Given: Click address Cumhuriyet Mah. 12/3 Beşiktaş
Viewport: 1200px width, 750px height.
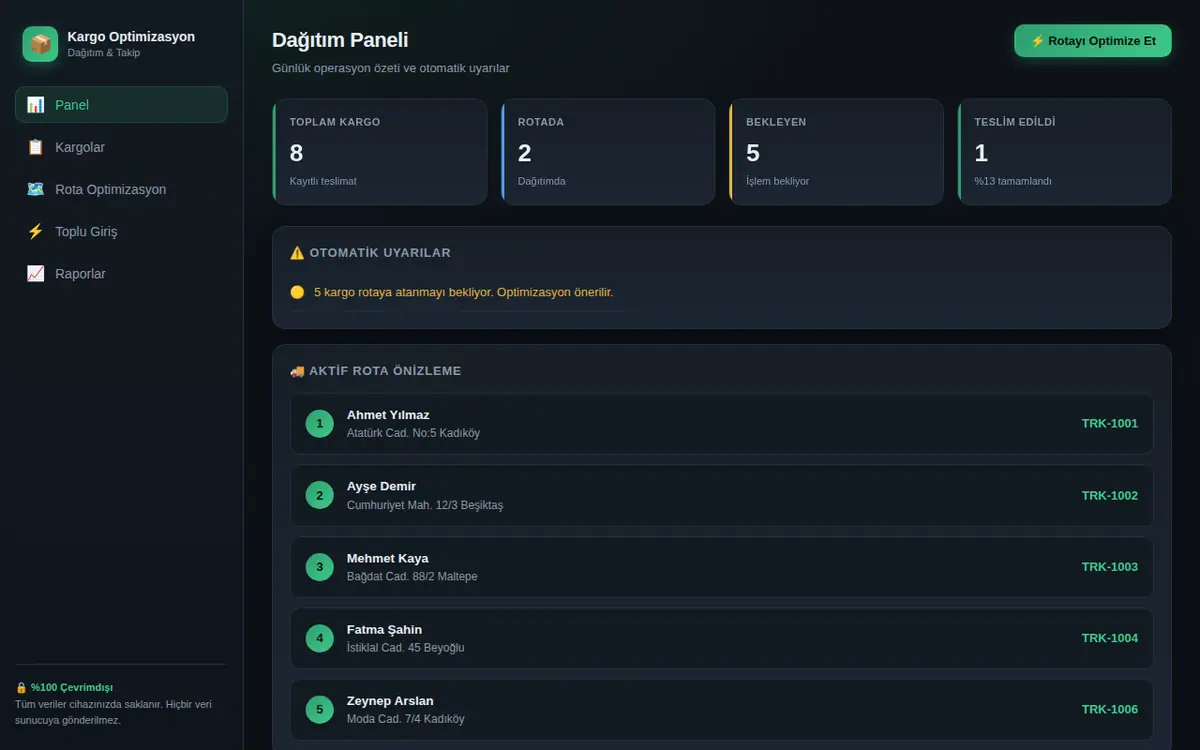Looking at the screenshot, I should click(425, 506).
